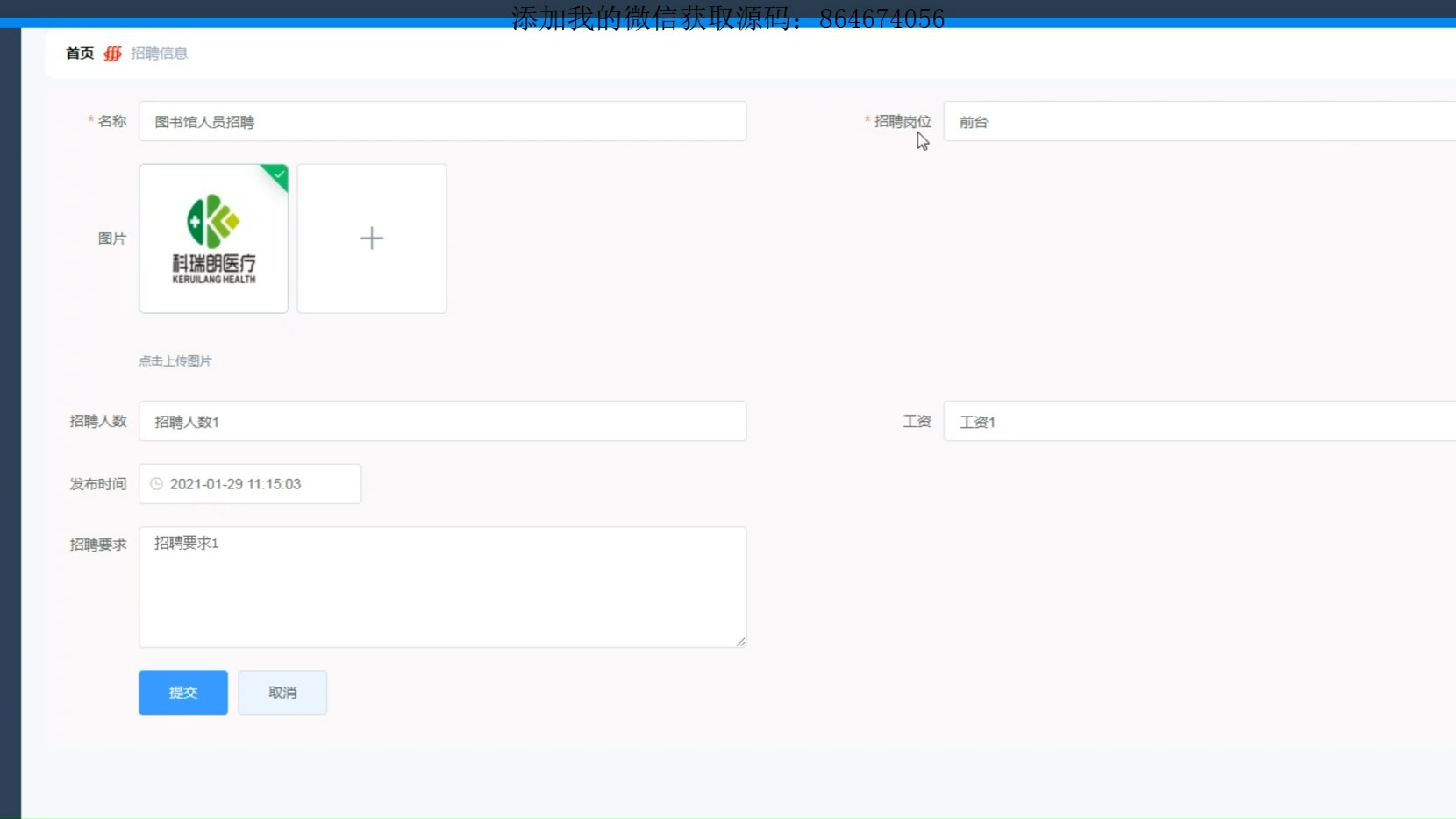Add a new picture via plus box
Viewport: 1456px width, 819px height.
(x=372, y=239)
